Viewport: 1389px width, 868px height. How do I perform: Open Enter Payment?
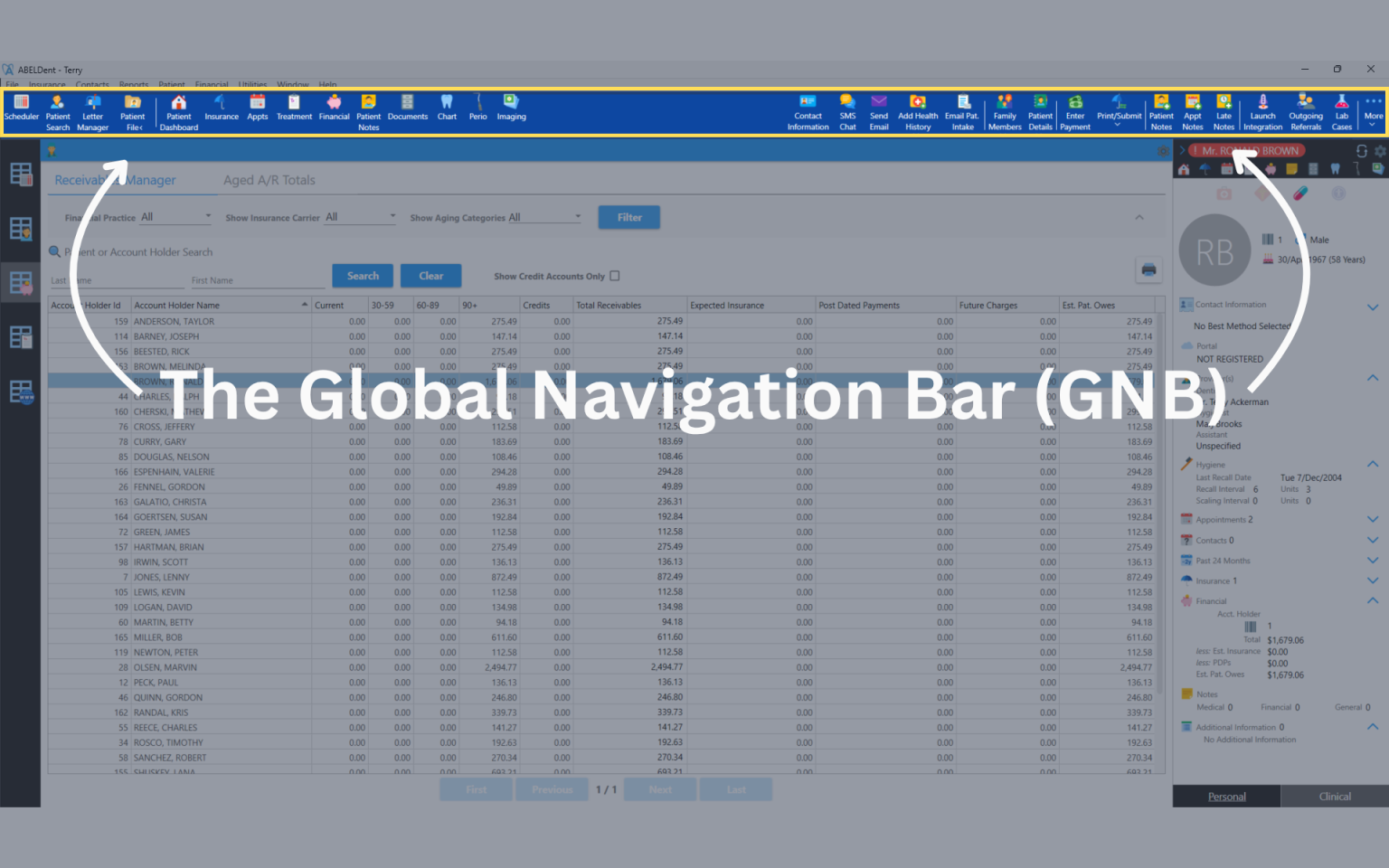[1075, 108]
